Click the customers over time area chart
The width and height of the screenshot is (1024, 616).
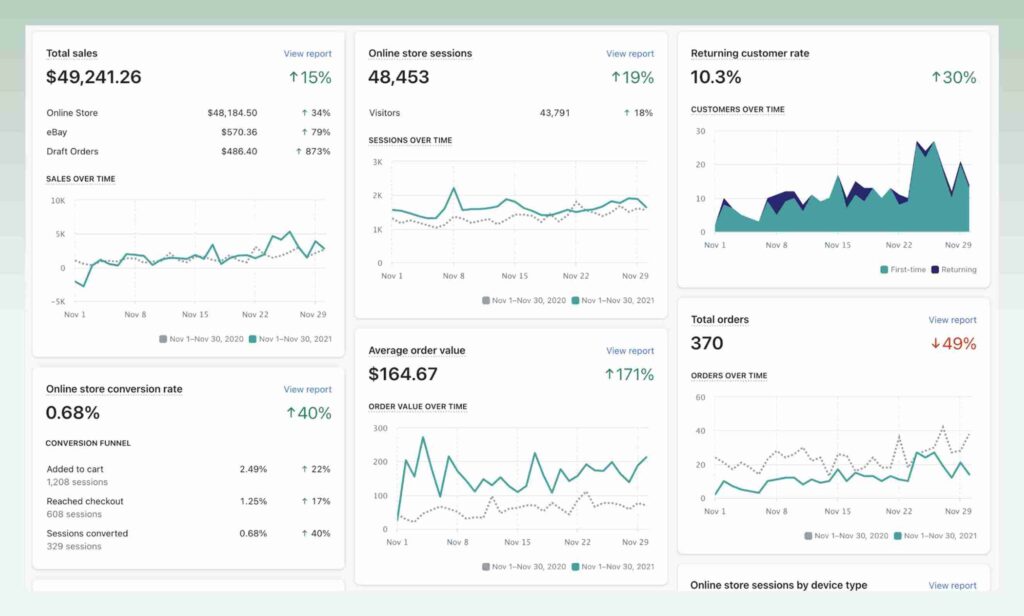842,182
